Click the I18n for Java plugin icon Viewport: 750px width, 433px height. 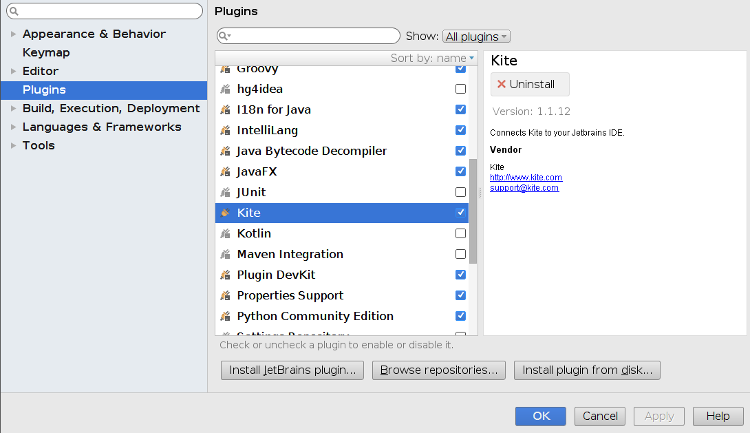point(225,110)
